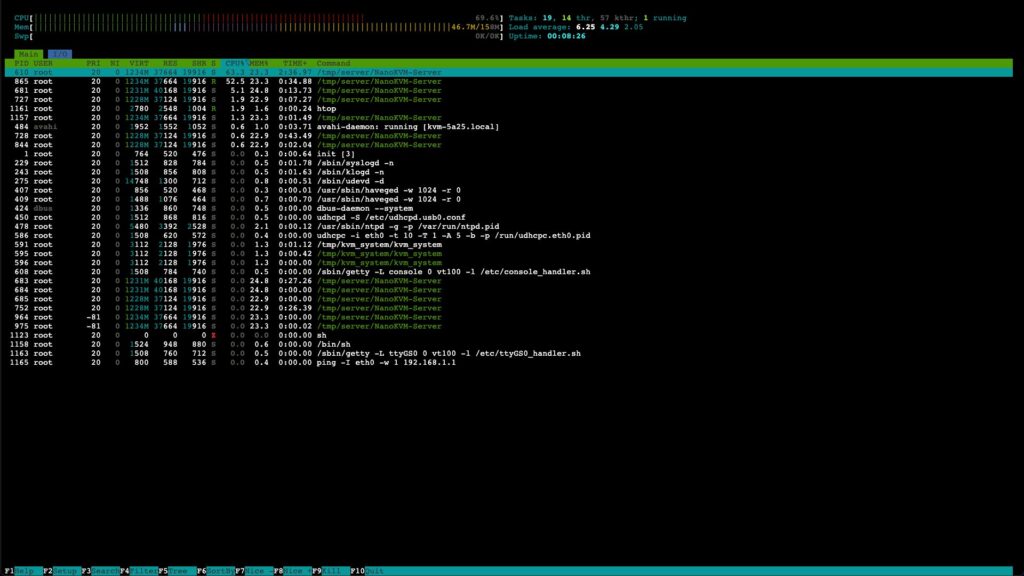Select the /sbin/klogd -n row
This screenshot has height=576, width=1024.
click(x=509, y=172)
